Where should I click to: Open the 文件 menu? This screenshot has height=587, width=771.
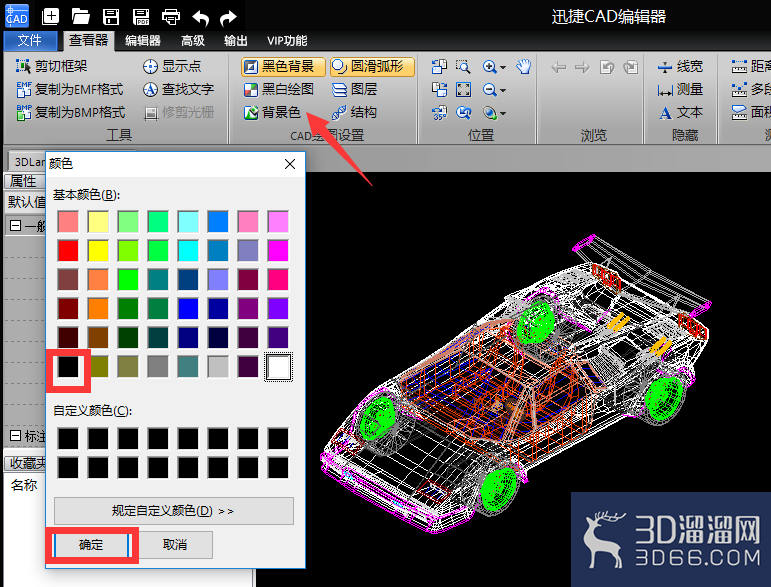point(30,40)
